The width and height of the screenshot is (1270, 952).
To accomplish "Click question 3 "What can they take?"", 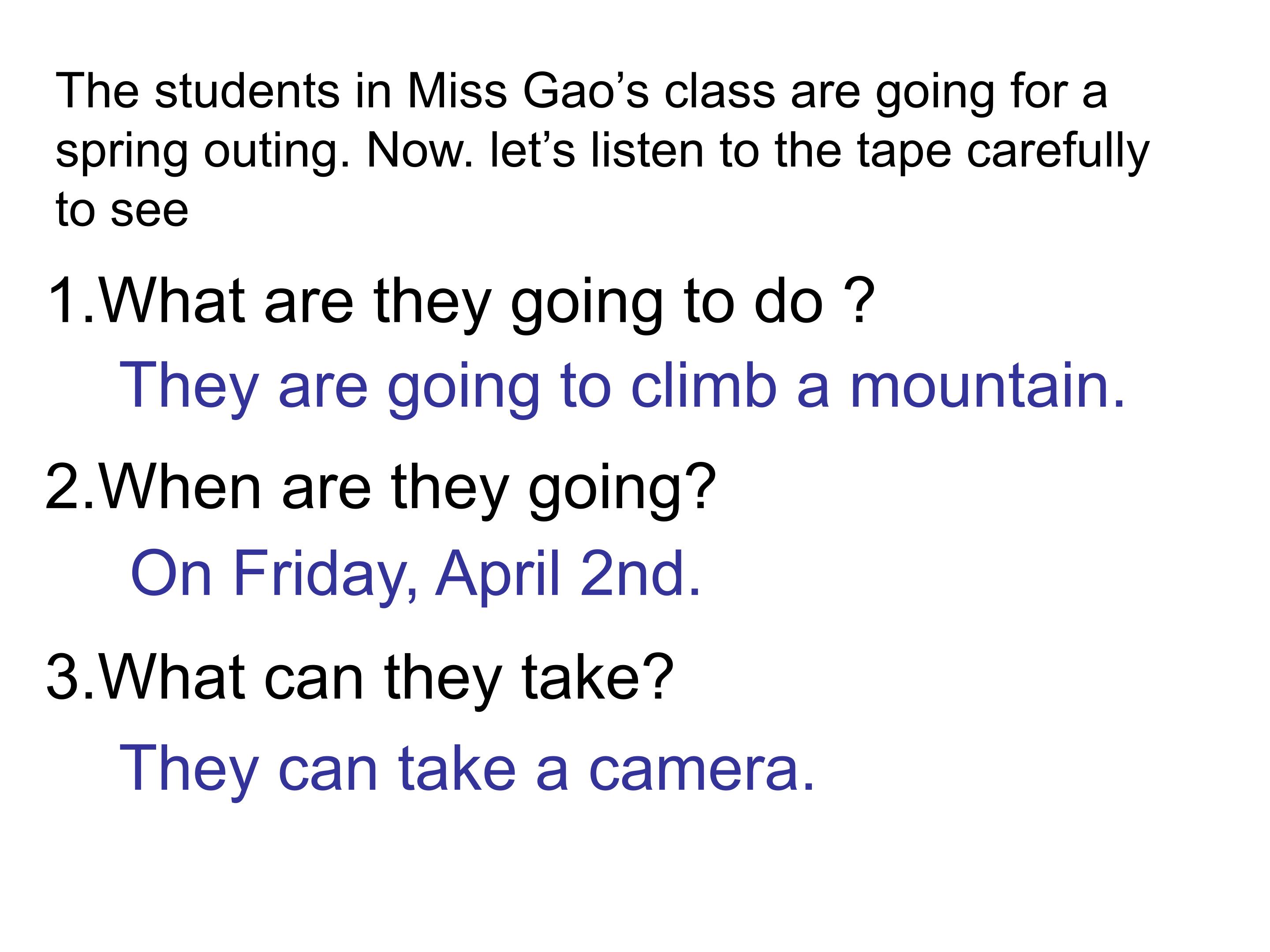I will [x=359, y=678].
